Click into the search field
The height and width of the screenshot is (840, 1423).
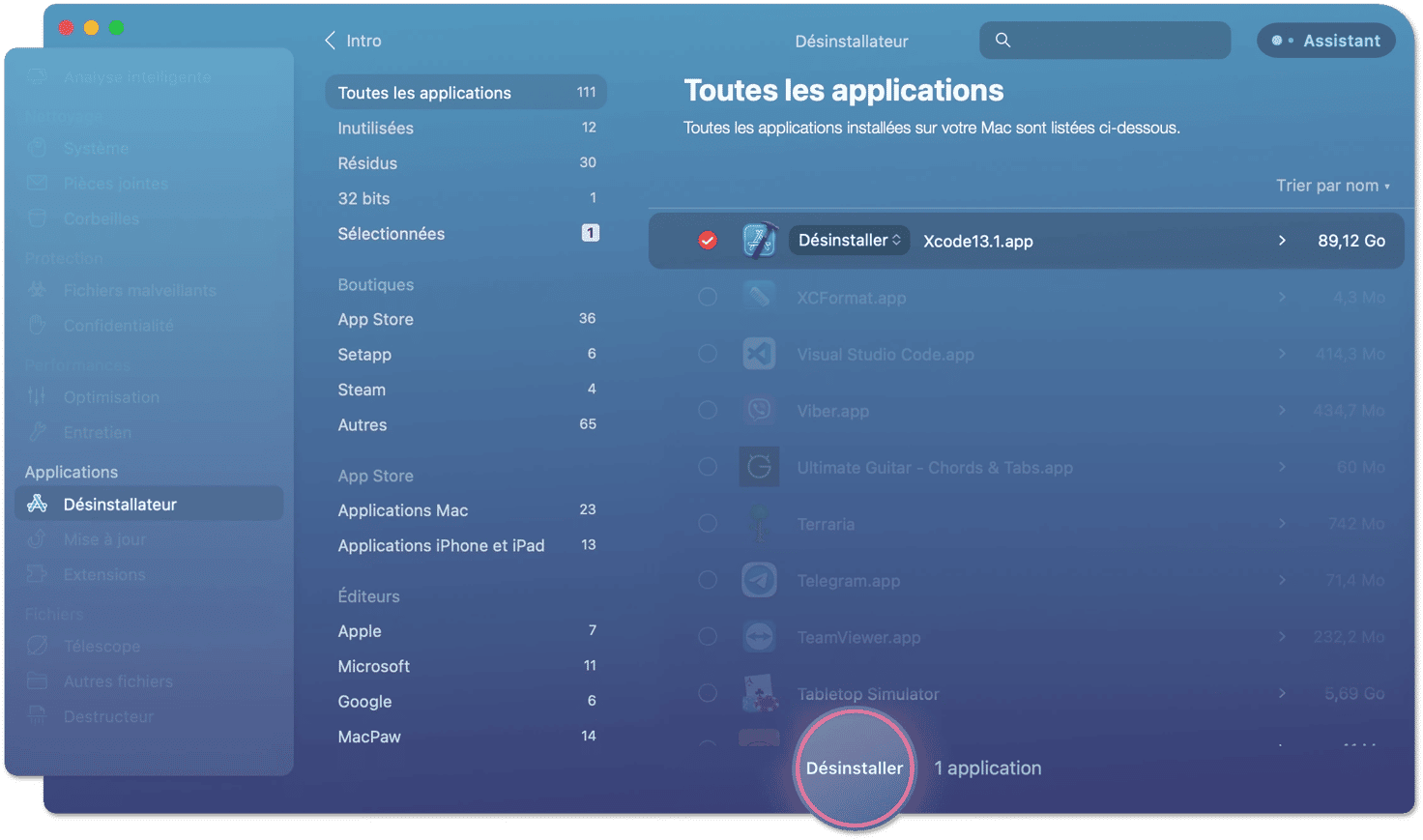[1105, 41]
